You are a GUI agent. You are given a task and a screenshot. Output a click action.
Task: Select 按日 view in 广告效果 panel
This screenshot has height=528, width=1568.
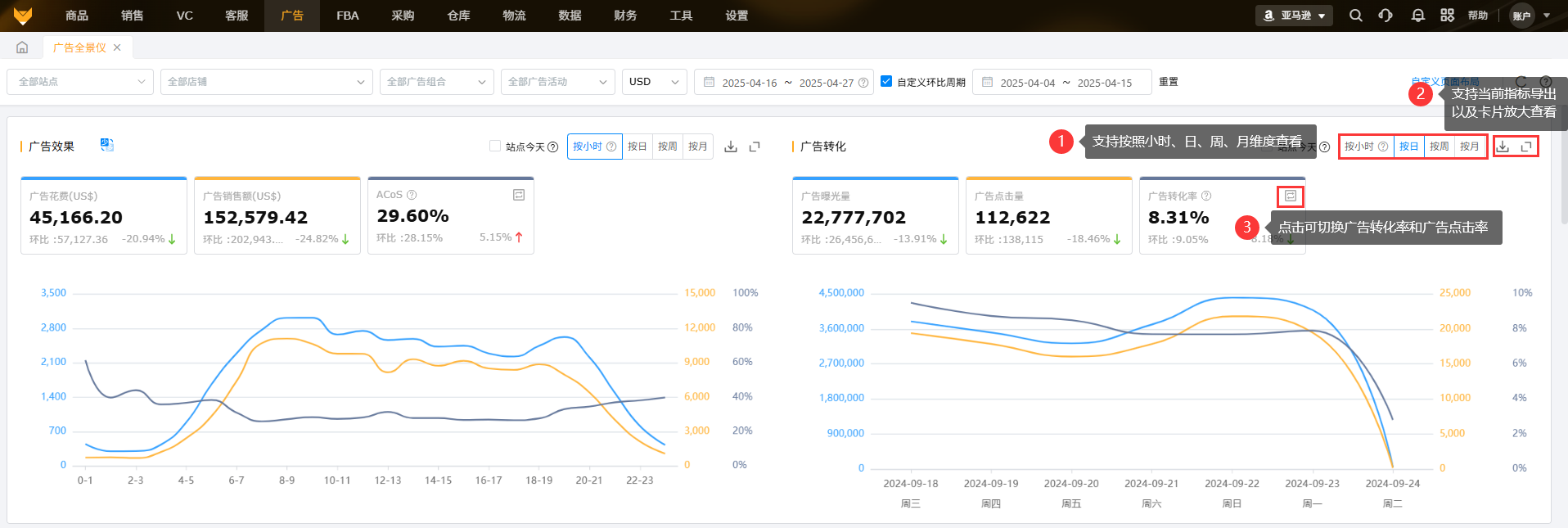[x=637, y=147]
